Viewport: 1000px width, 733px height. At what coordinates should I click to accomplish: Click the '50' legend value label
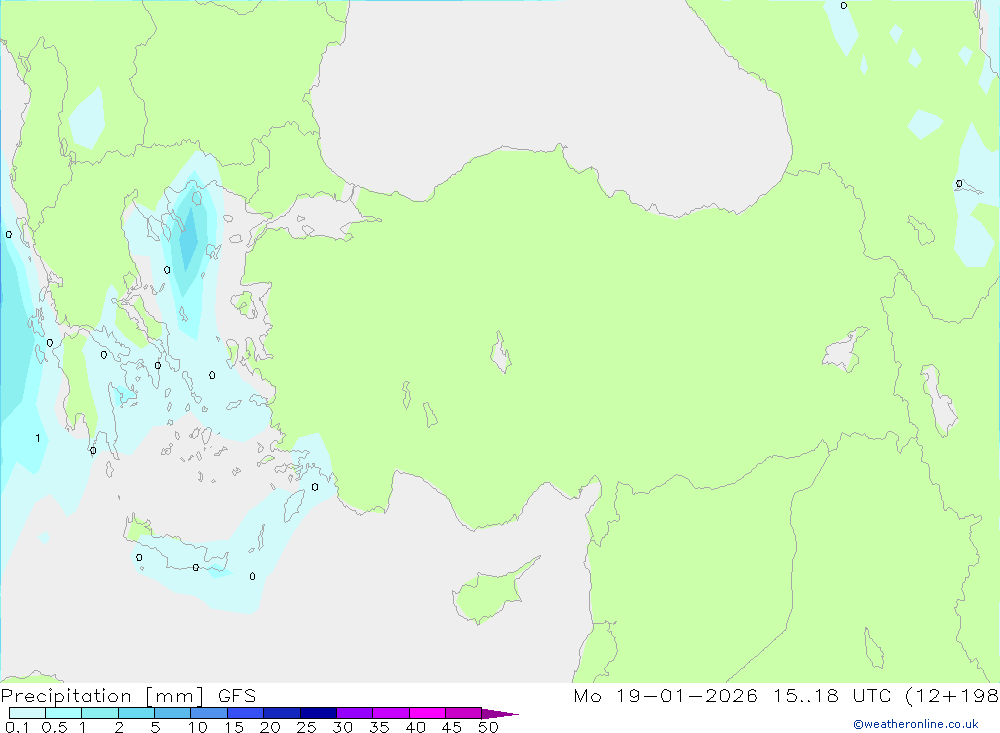click(489, 727)
